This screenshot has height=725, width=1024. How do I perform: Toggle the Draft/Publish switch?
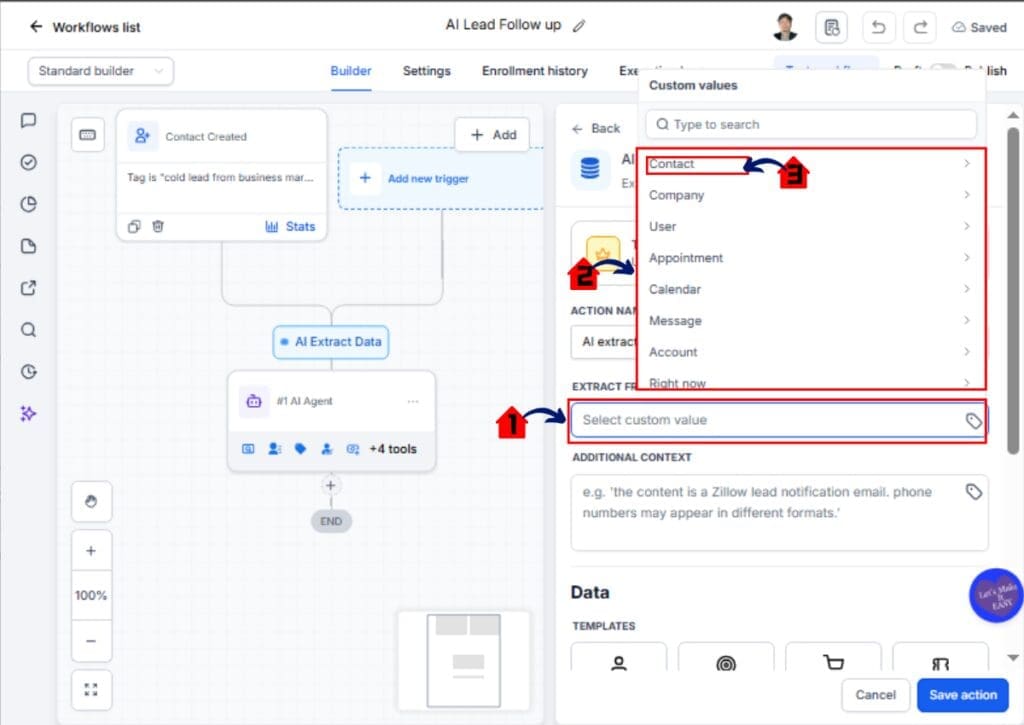[x=943, y=69]
